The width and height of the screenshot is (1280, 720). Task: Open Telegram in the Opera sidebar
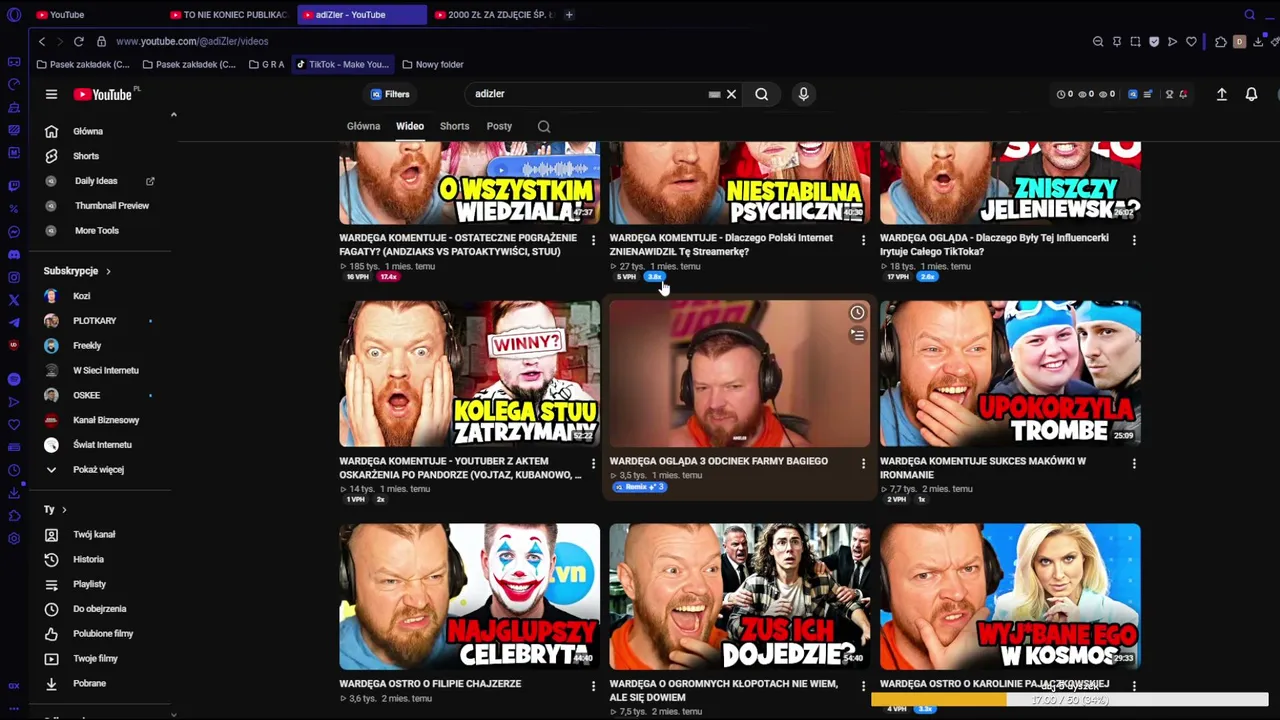[14, 322]
